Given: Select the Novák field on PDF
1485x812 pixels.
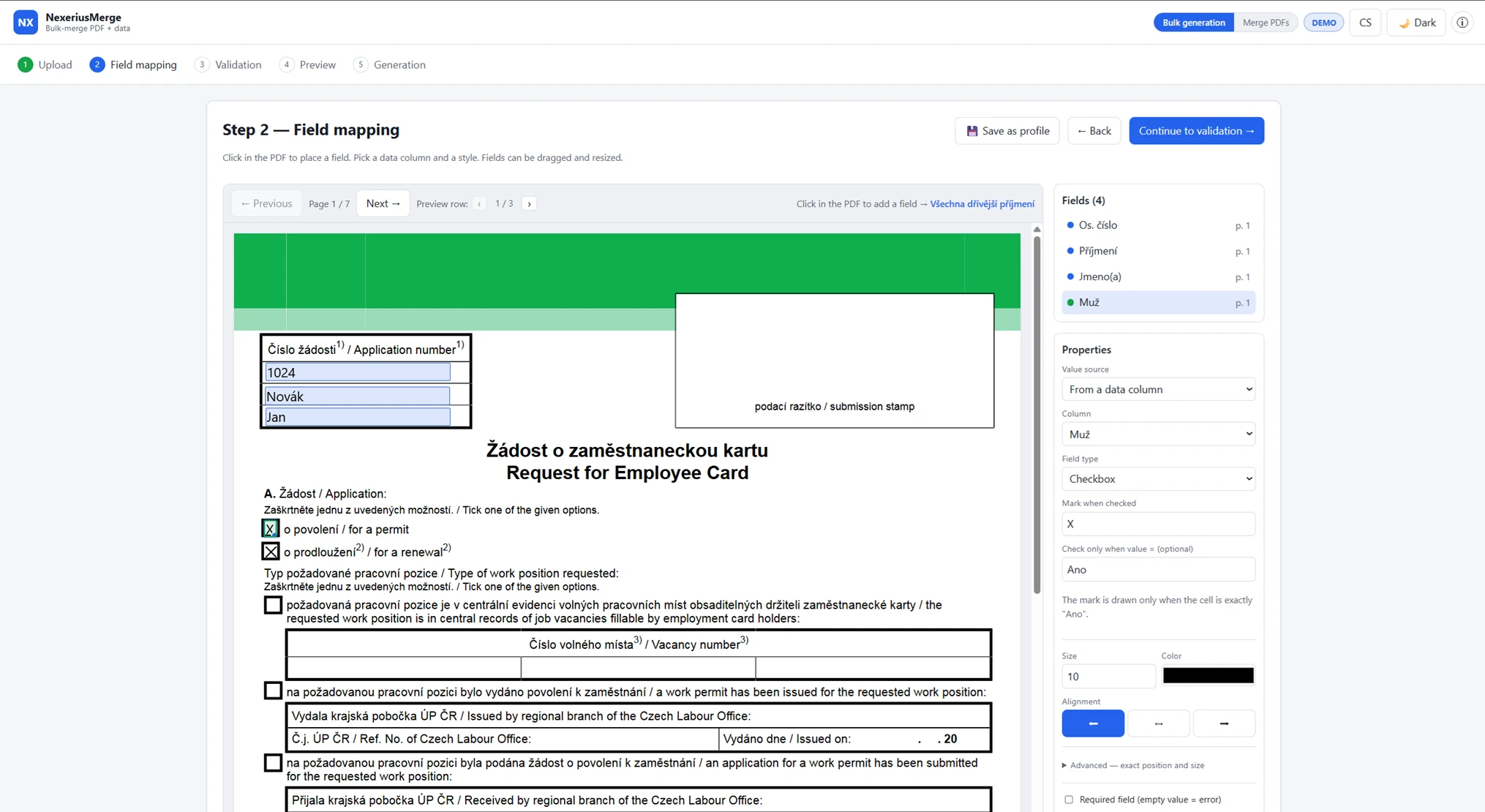Looking at the screenshot, I should [357, 396].
